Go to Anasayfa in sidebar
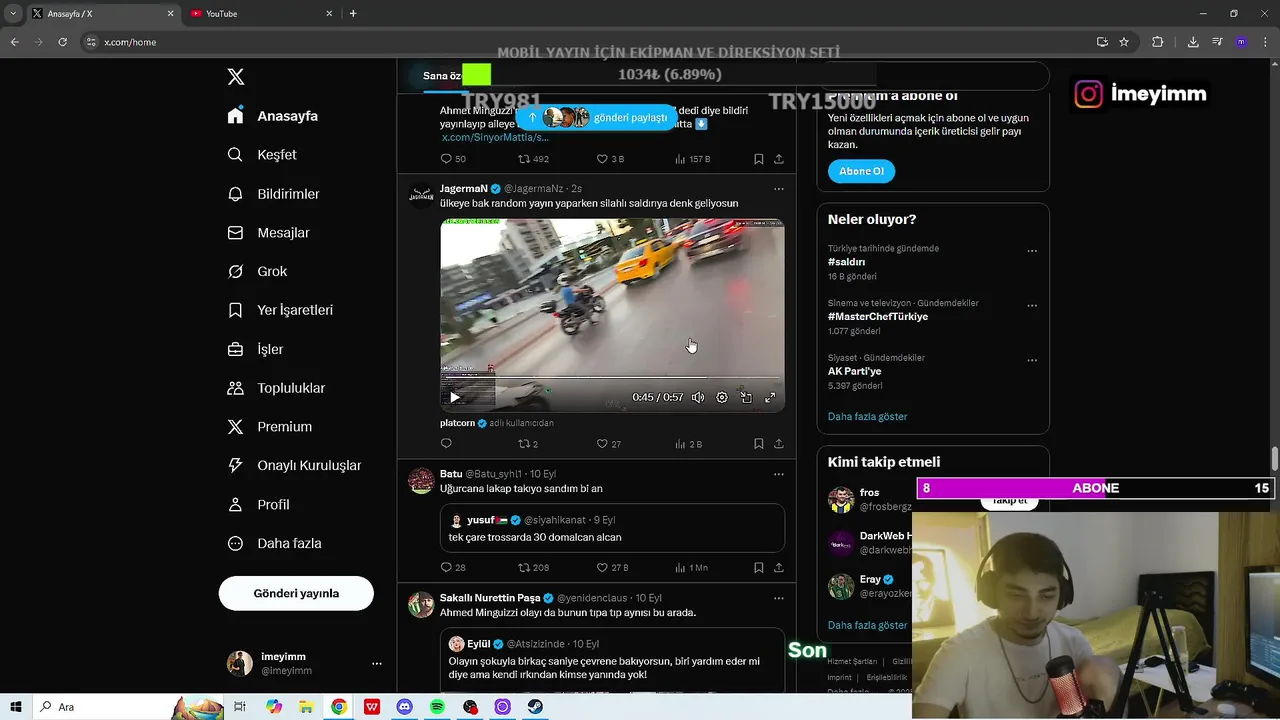 273,116
